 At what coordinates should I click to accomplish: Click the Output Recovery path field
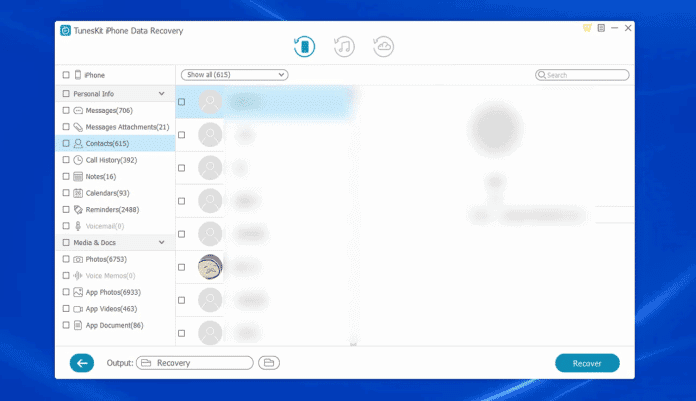[194, 363]
